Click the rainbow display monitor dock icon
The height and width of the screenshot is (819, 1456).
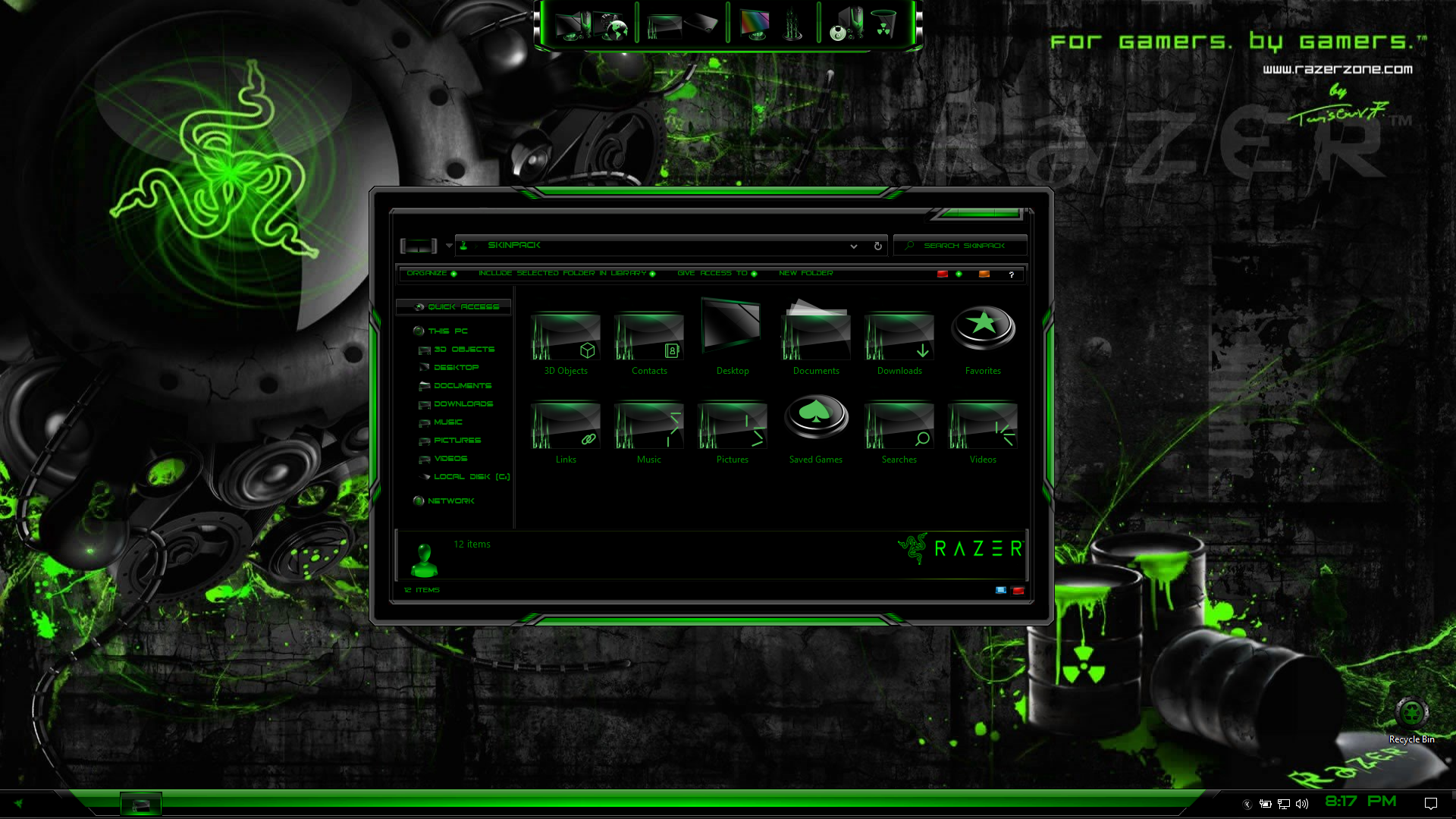(x=754, y=24)
